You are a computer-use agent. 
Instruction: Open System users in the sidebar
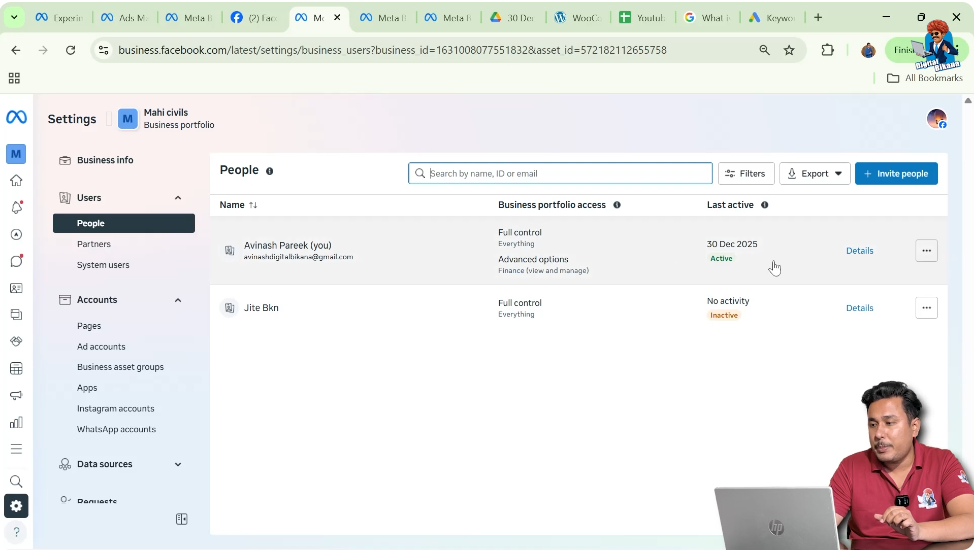(x=103, y=265)
